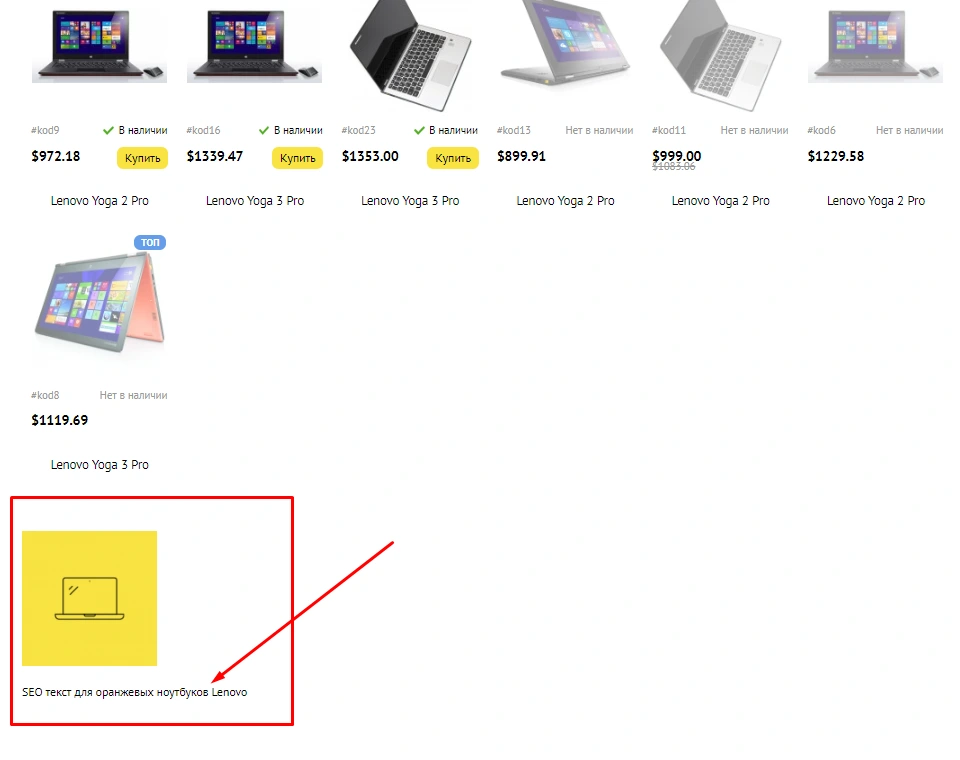This screenshot has width=960, height=760.
Task: Click the ТОП badge on orange laptop
Action: (x=150, y=243)
